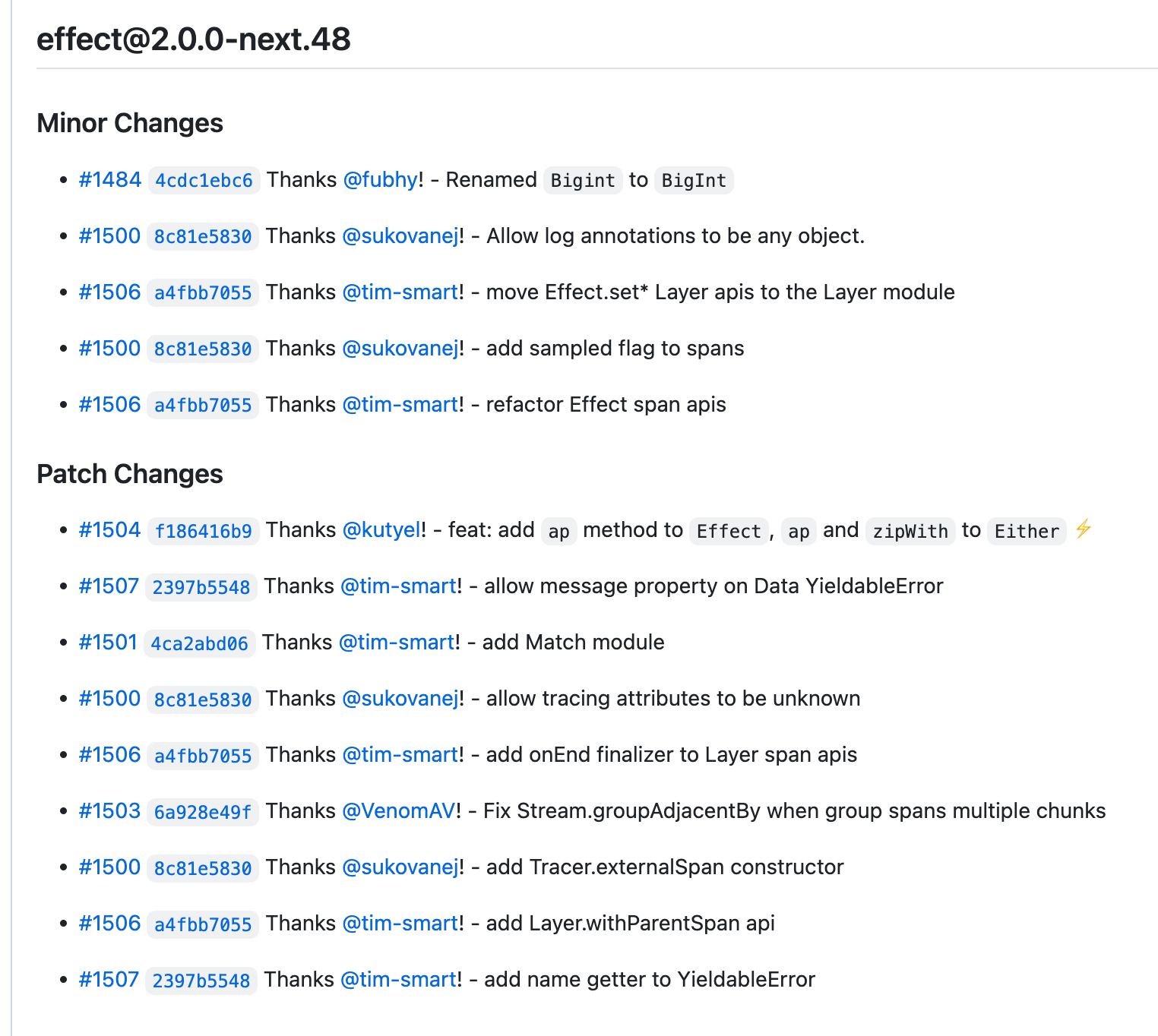Open commit f186416b9 link

(203, 531)
